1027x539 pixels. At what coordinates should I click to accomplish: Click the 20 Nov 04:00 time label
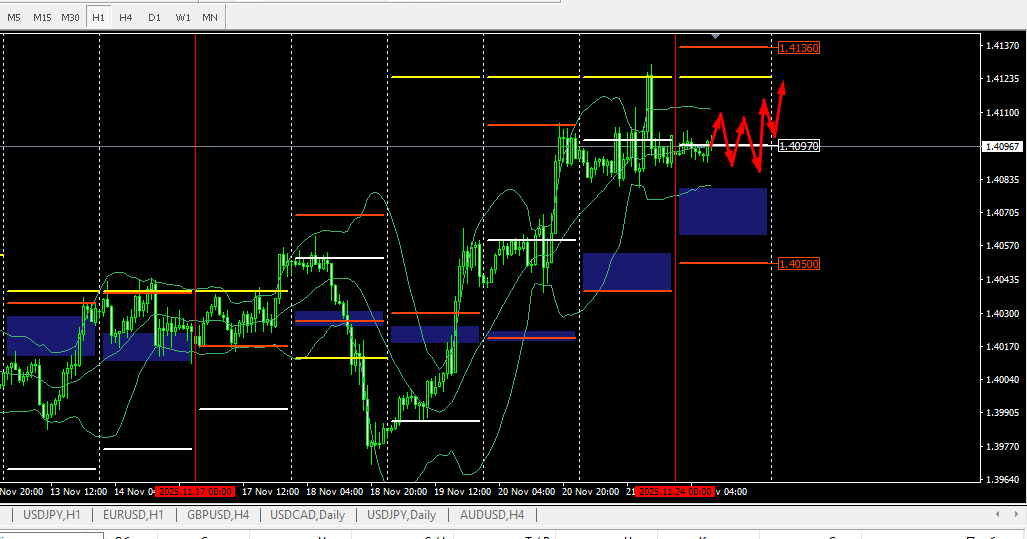[x=527, y=492]
